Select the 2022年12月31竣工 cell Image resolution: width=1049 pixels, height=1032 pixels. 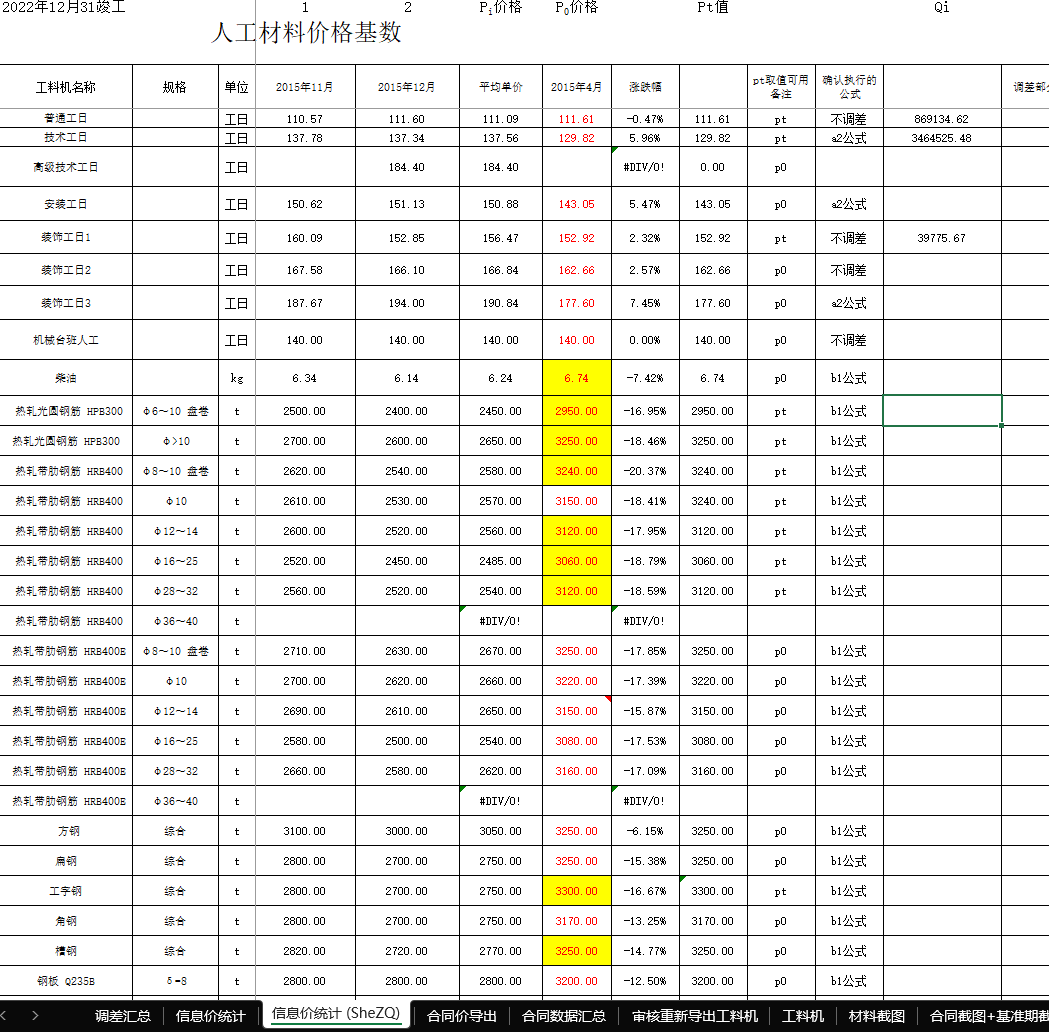[63, 7]
